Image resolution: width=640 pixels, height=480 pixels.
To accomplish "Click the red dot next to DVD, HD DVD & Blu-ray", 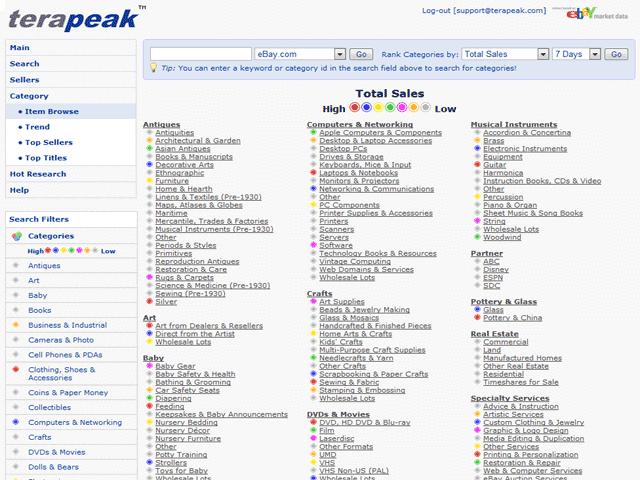I will (x=313, y=422).
